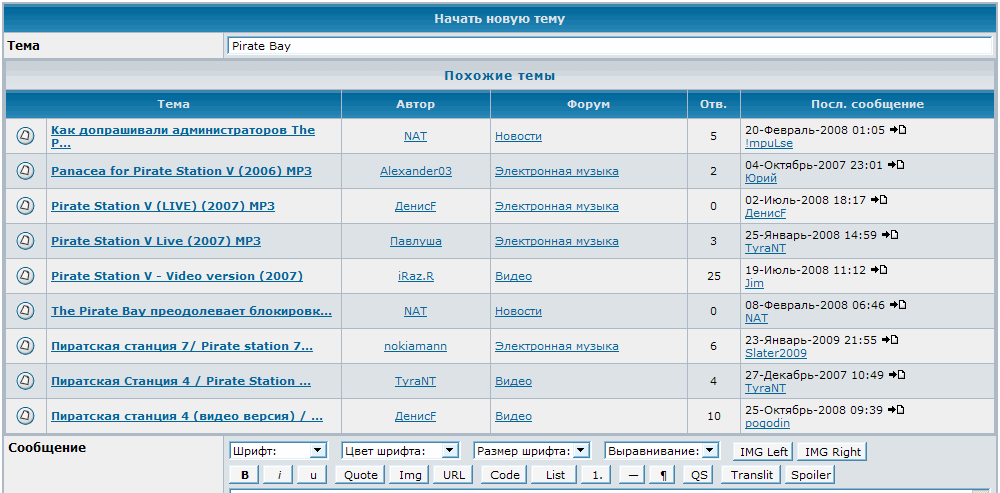
Task: Go to last post icon for 27-Декабрь-2007
Action: pos(897,375)
